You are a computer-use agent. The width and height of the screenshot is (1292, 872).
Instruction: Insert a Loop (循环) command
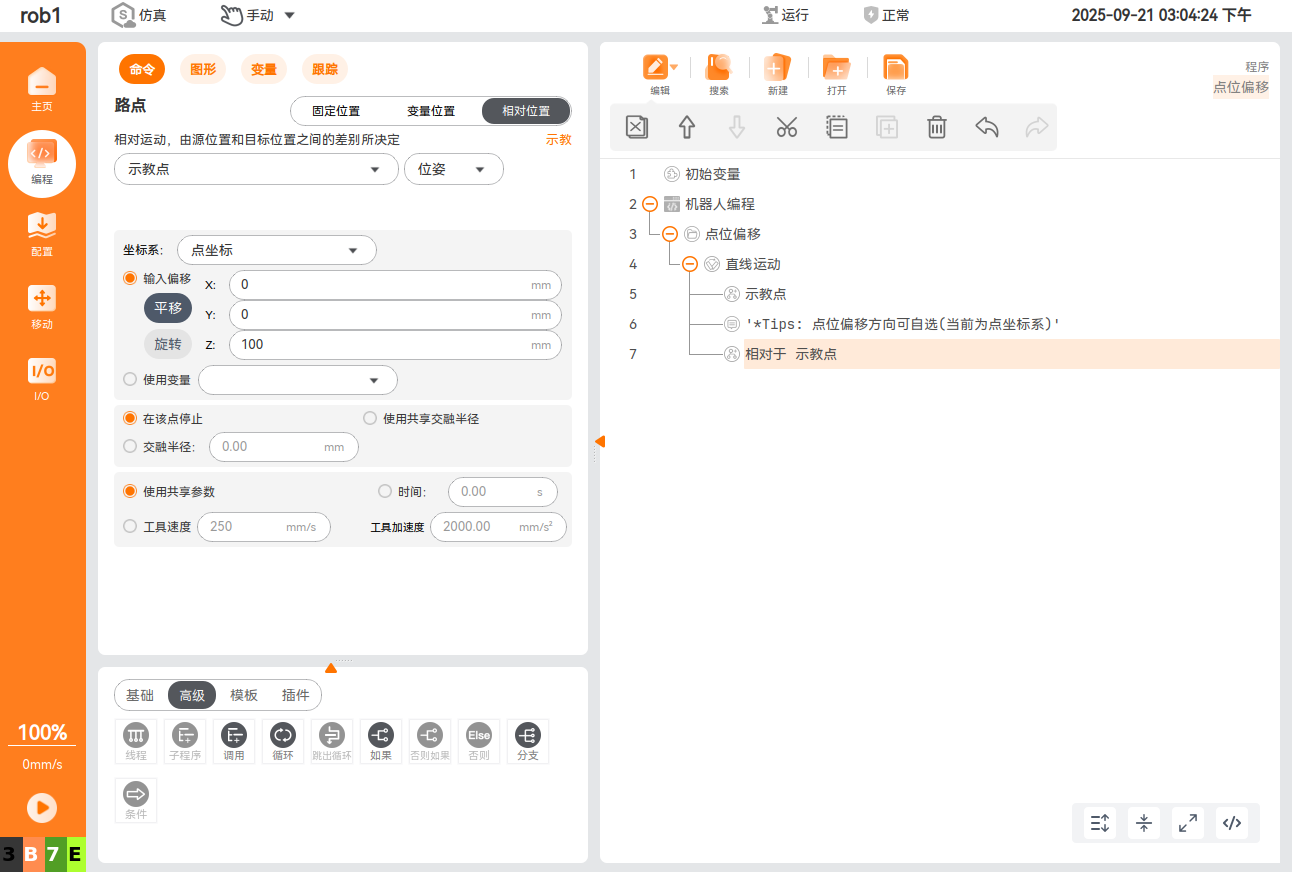pos(283,742)
